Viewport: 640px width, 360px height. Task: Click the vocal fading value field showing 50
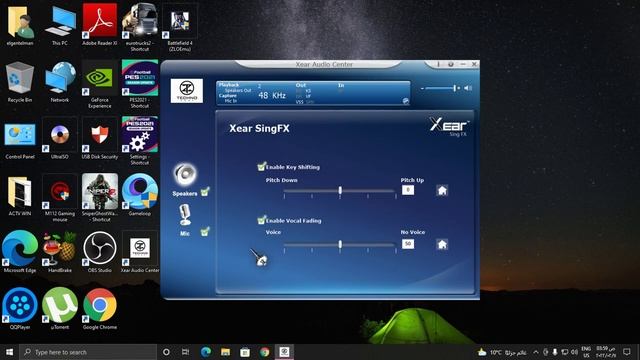(408, 244)
